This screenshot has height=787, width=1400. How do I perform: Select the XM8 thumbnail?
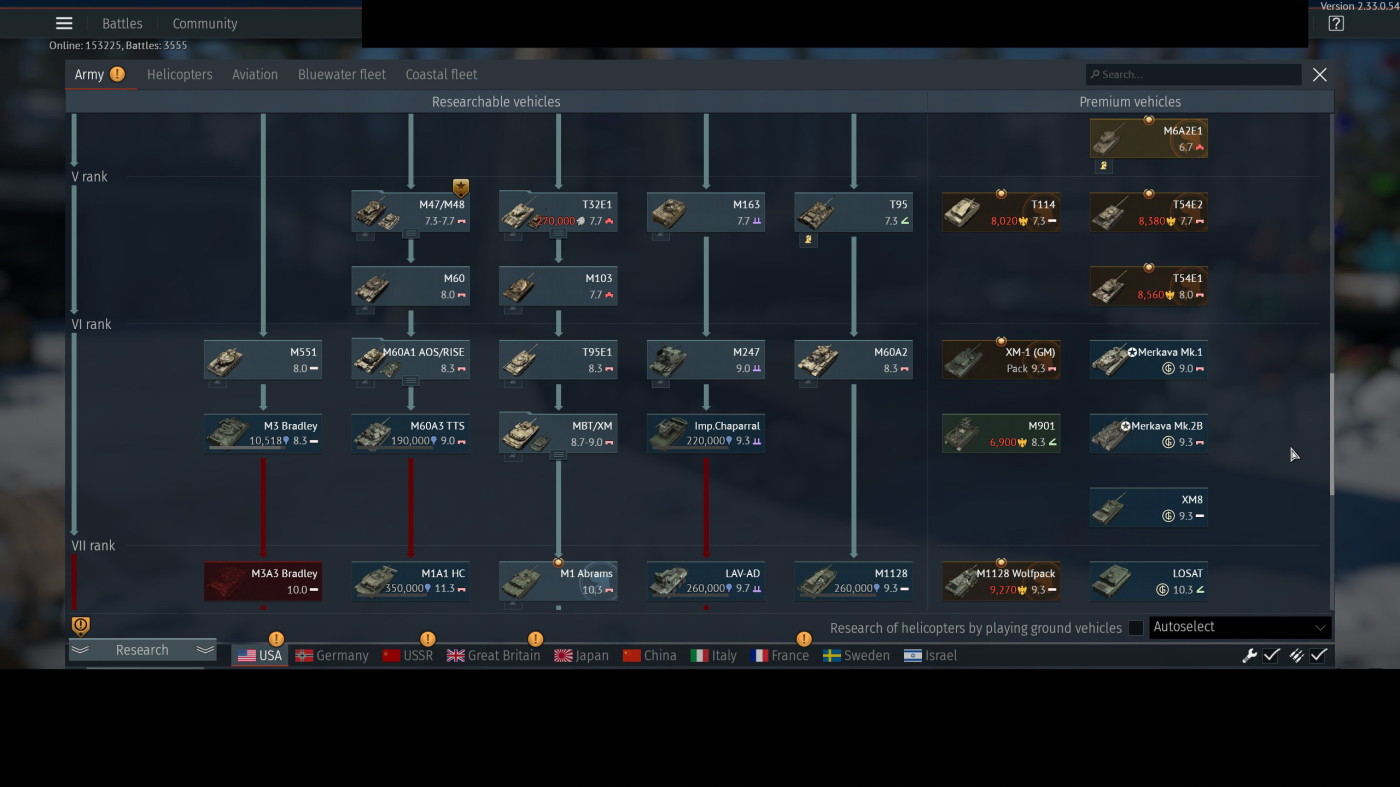click(x=1111, y=508)
